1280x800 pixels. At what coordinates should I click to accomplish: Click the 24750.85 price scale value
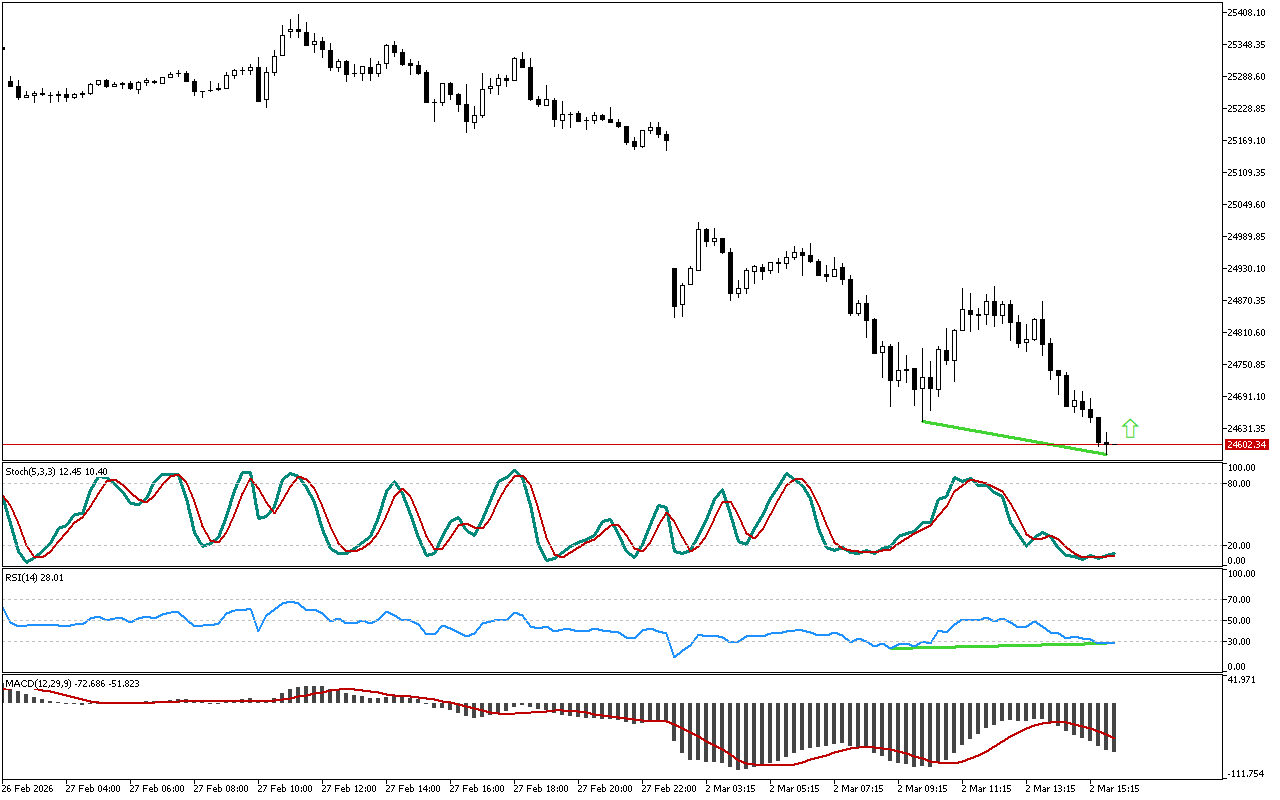1246,364
